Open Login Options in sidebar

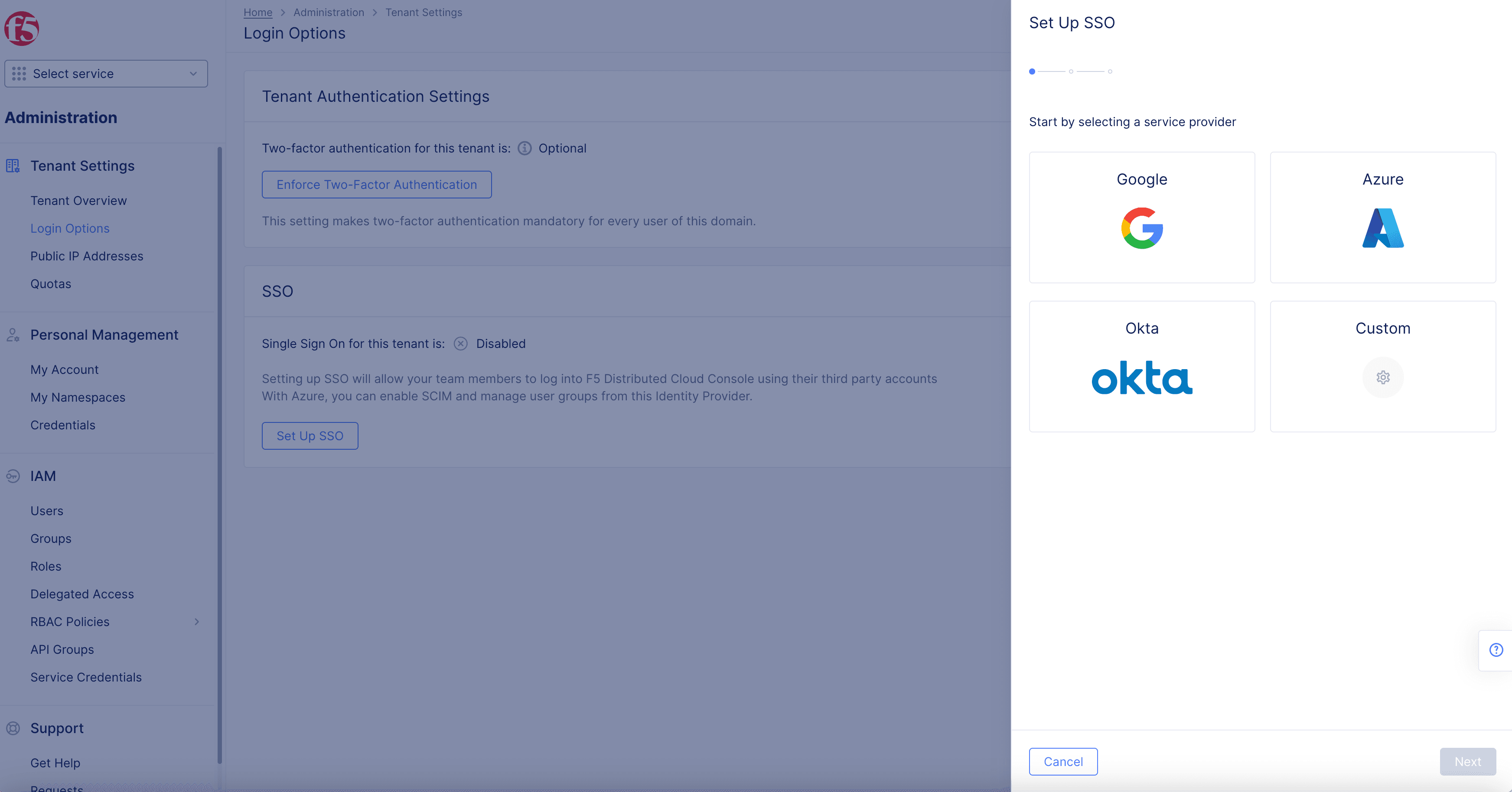click(70, 228)
